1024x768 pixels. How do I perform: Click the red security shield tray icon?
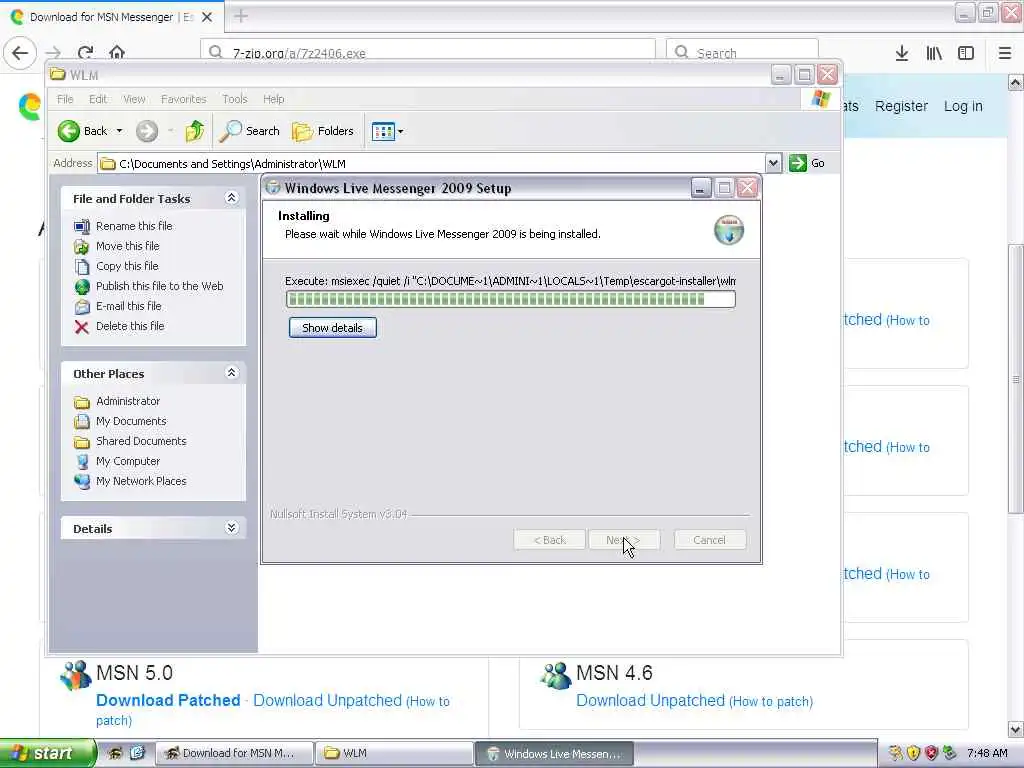931,753
